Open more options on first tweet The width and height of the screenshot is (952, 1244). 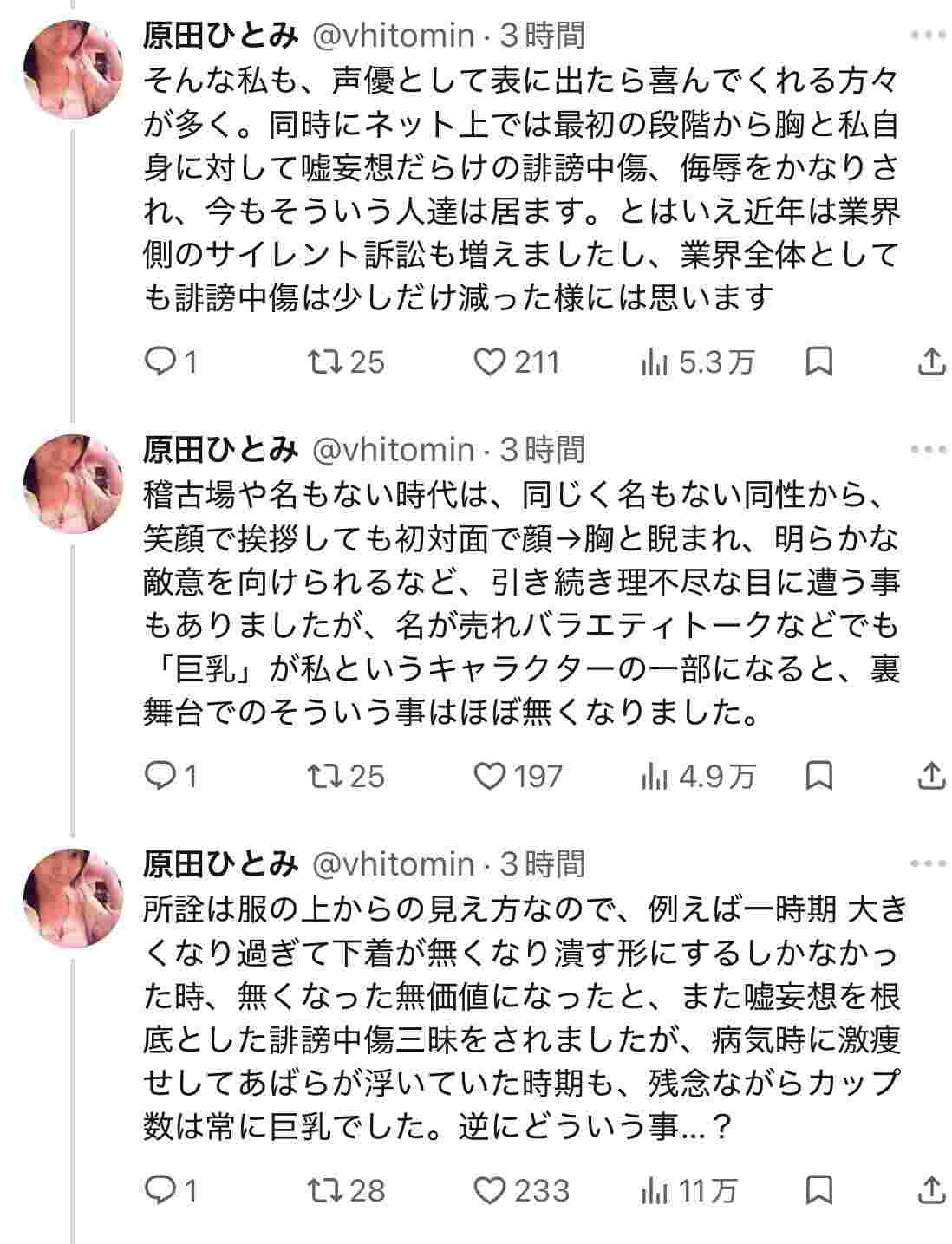929,36
